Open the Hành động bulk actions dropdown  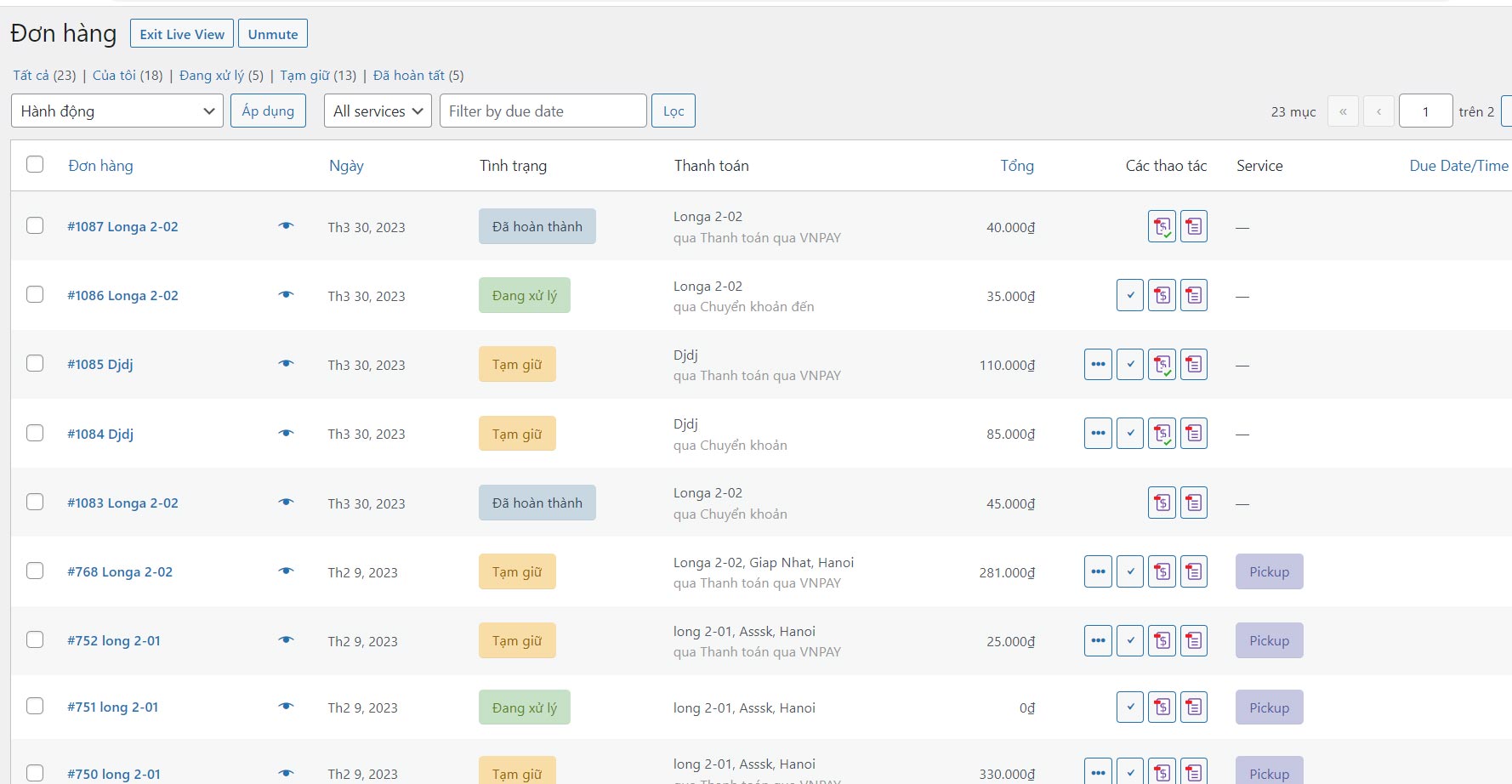pyautogui.click(x=117, y=111)
